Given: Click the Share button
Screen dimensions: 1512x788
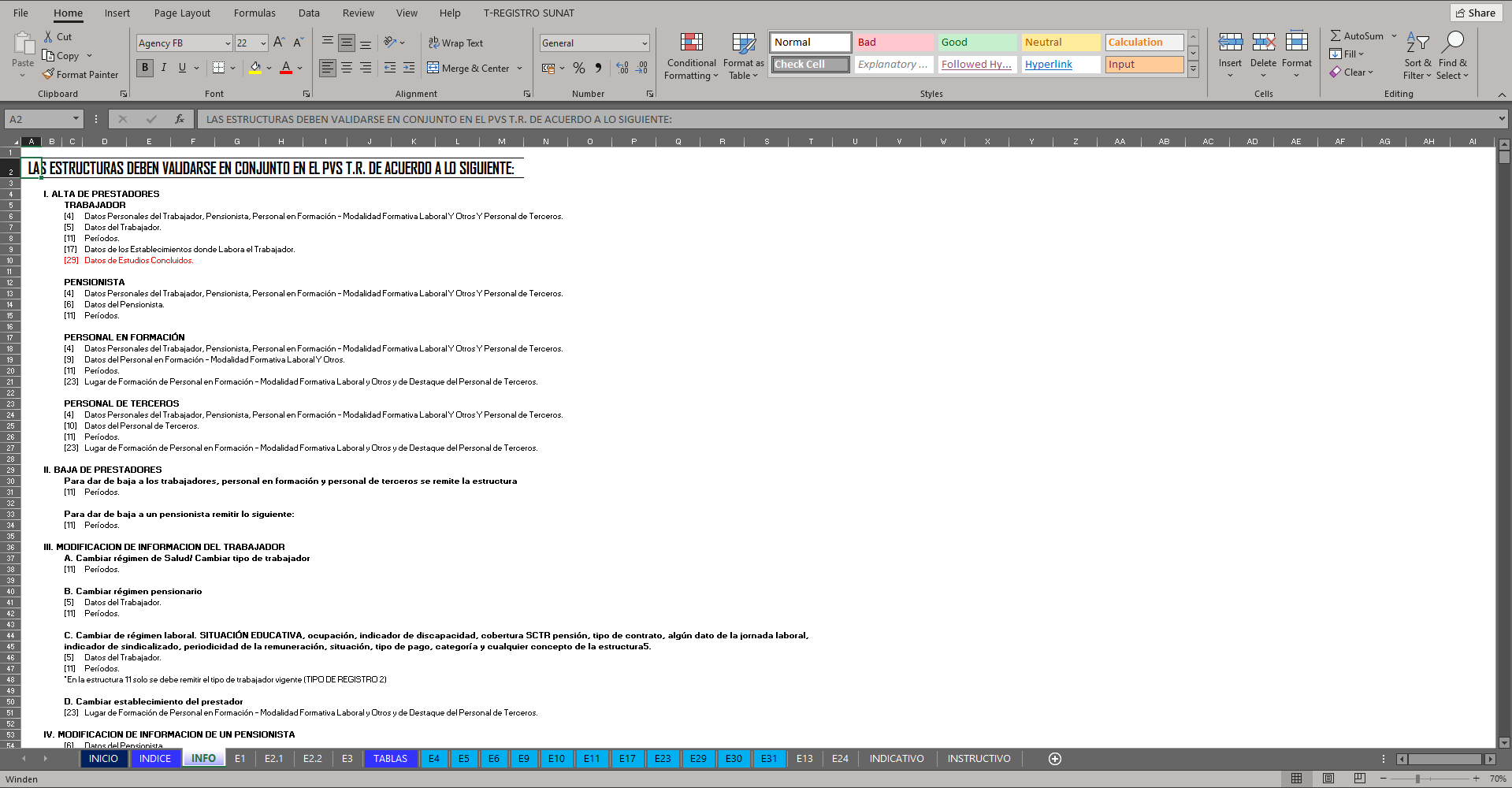Looking at the screenshot, I should [1476, 13].
